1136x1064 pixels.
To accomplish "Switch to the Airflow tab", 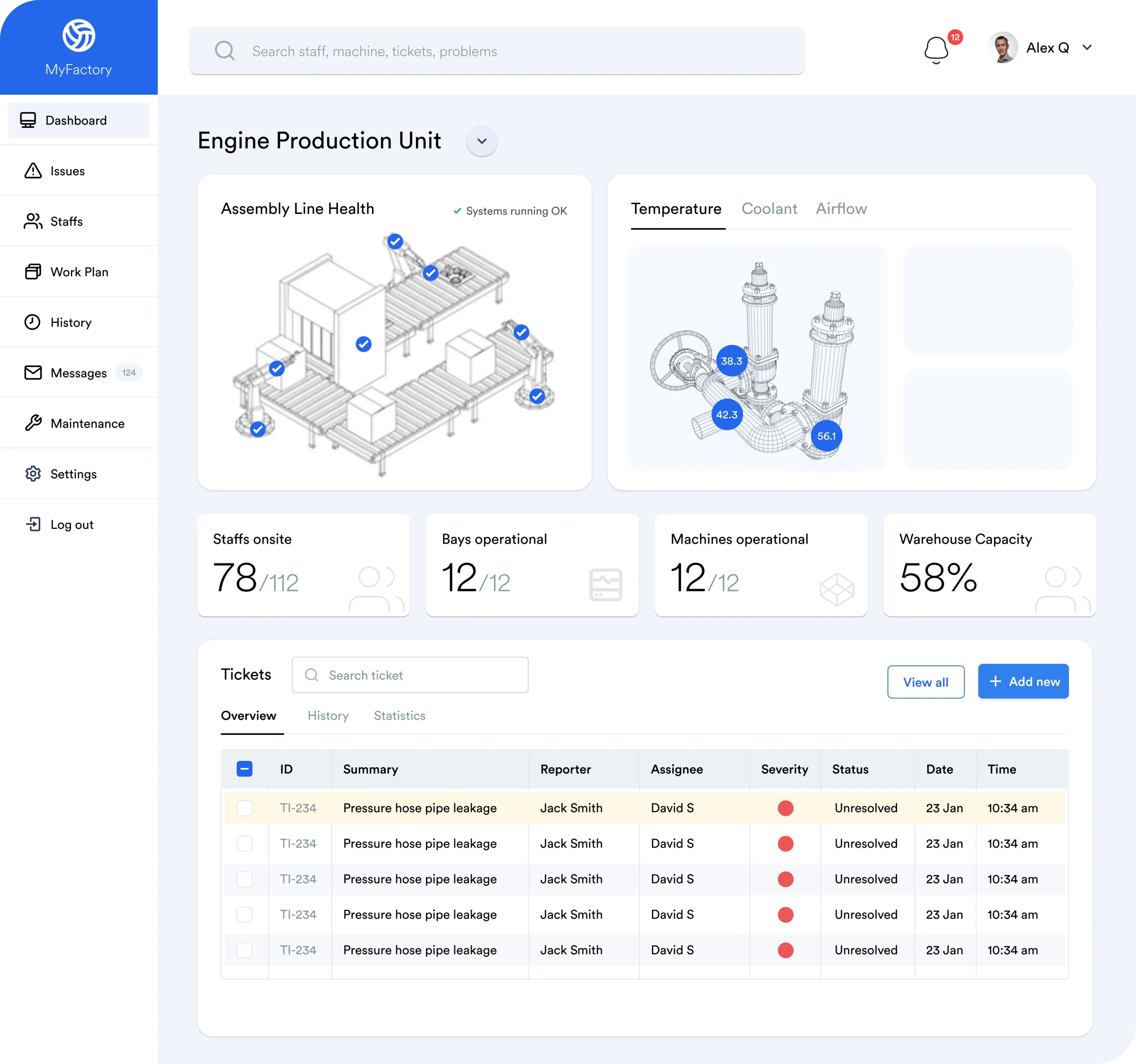I will [x=841, y=209].
